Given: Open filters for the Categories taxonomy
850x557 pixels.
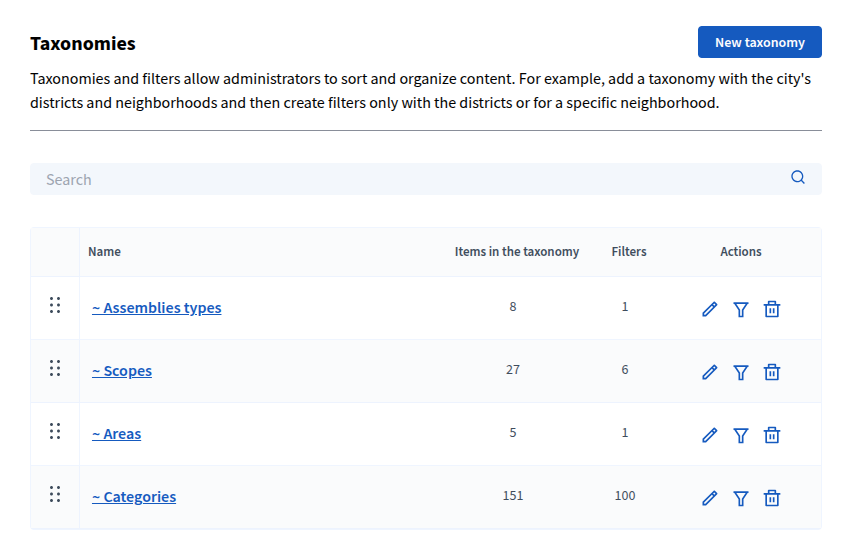Looking at the screenshot, I should coord(741,498).
